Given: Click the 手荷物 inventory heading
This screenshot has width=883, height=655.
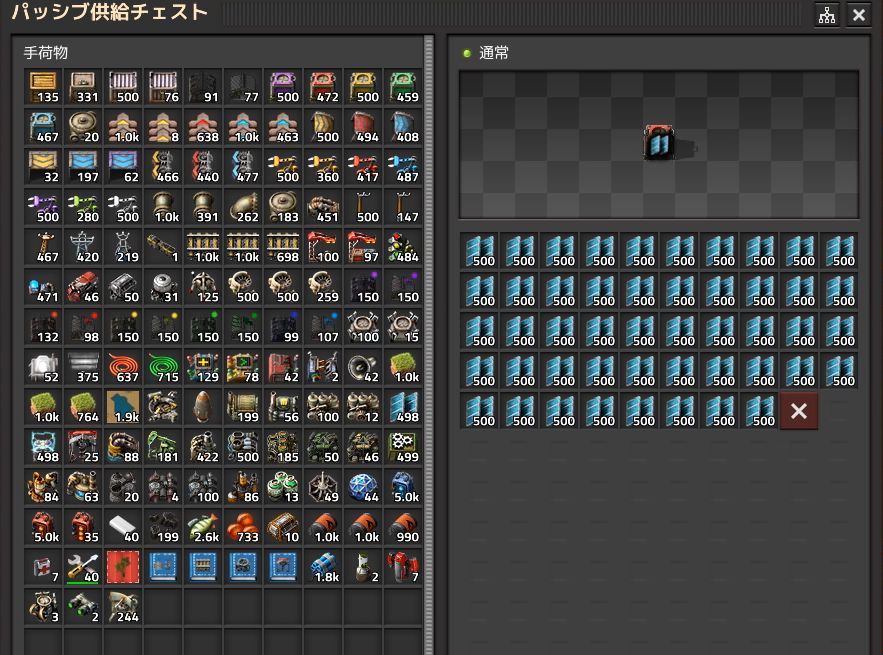Looking at the screenshot, I should [46, 53].
